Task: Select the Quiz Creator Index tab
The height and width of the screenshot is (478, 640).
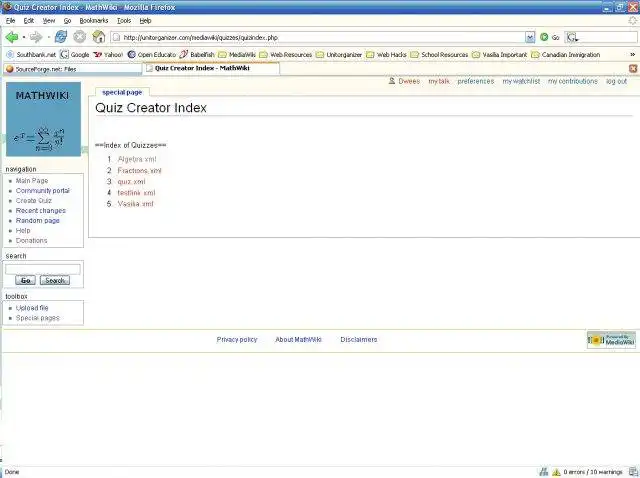Action: click(x=211, y=68)
